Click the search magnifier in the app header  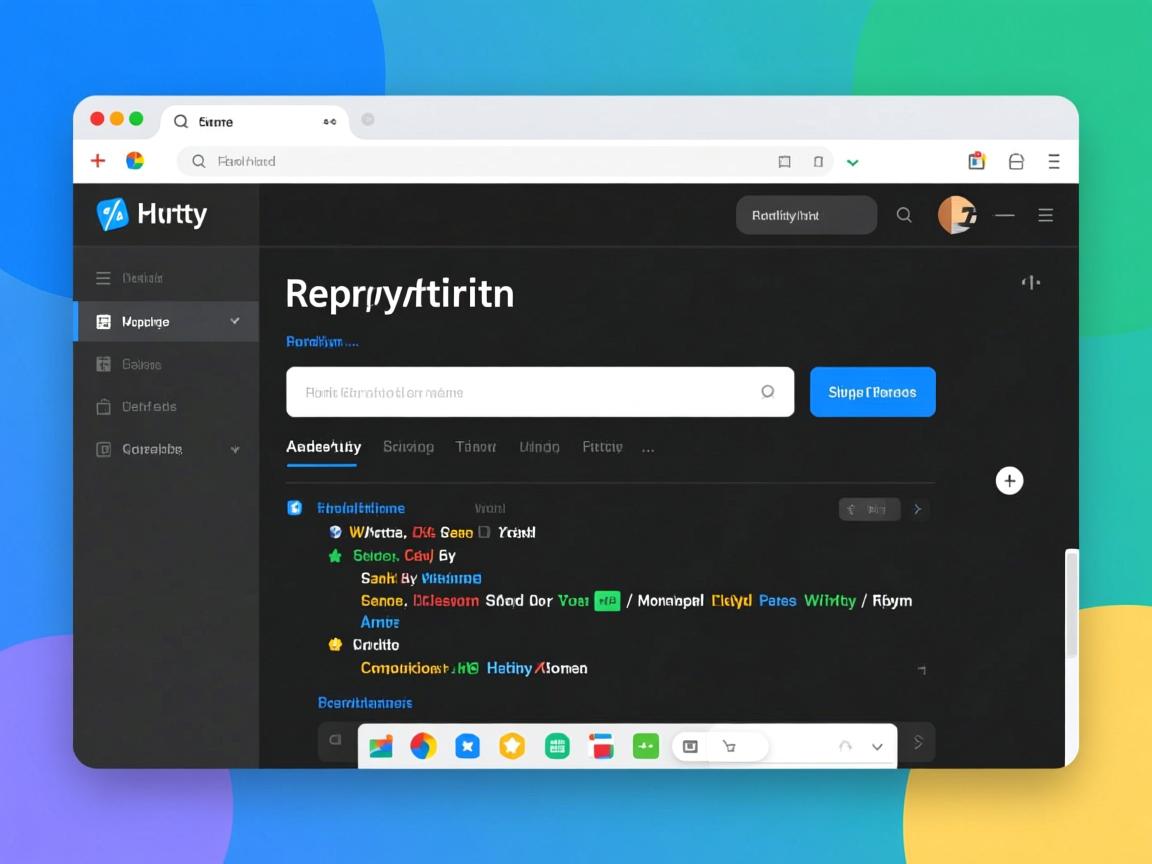click(904, 215)
